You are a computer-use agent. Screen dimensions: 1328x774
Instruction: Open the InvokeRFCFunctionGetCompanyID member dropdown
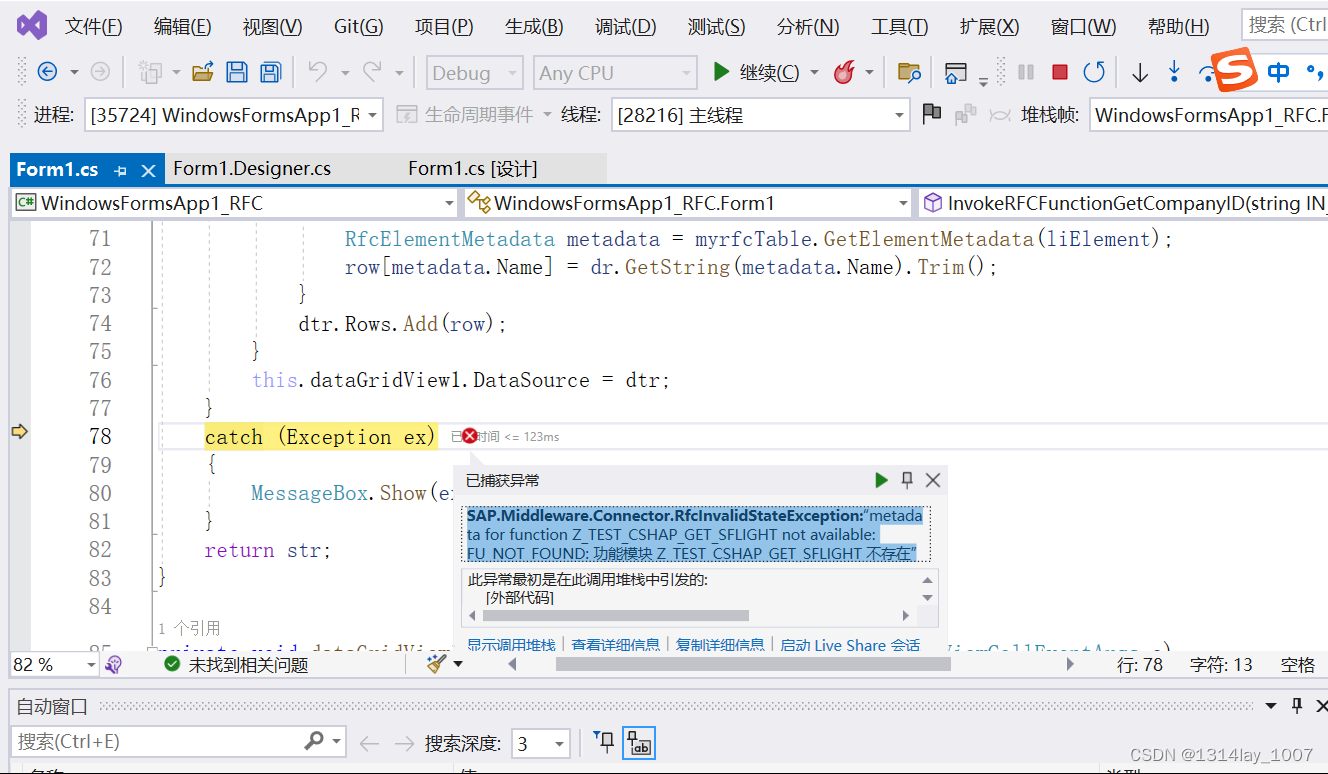click(1123, 203)
